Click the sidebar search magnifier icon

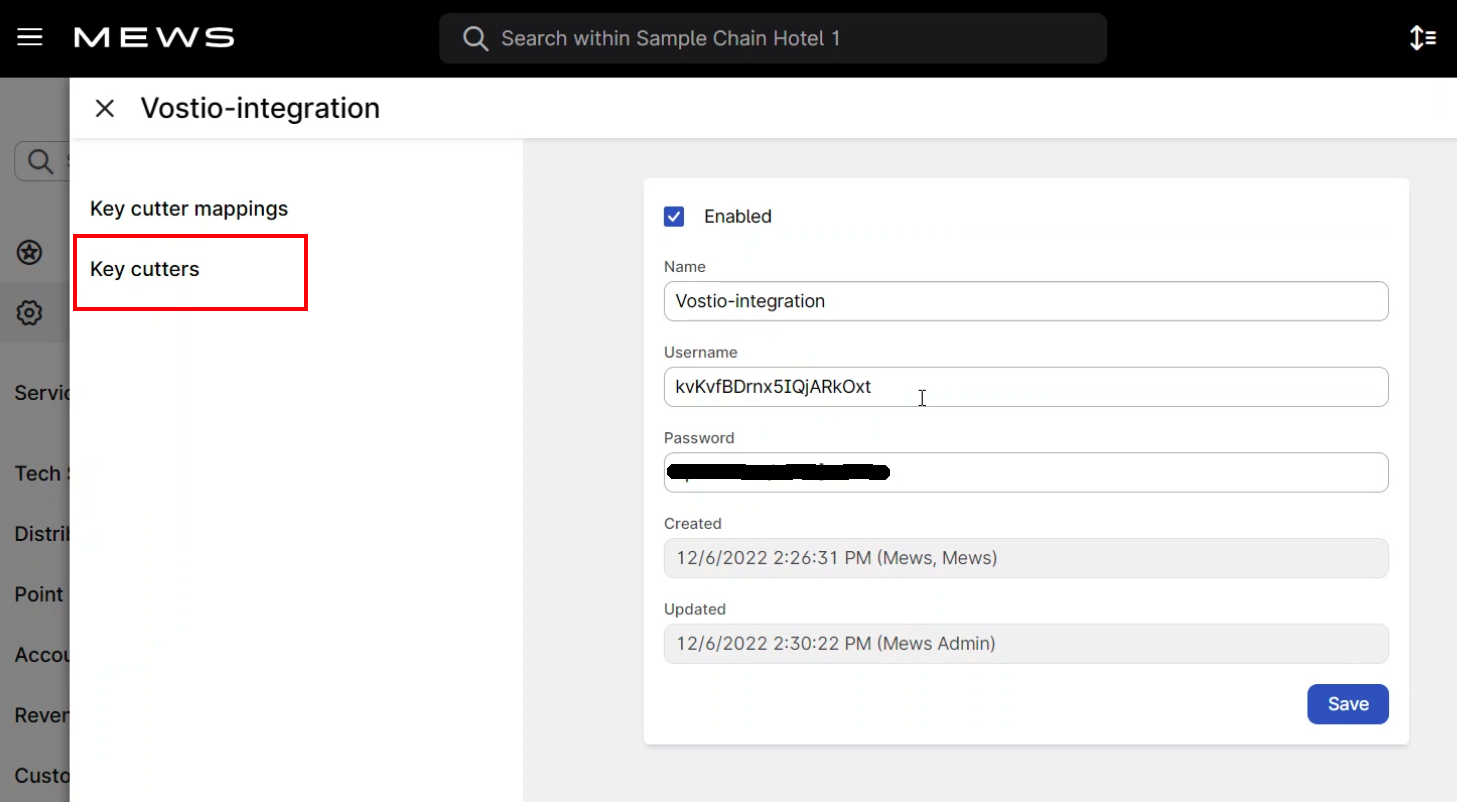tap(40, 161)
